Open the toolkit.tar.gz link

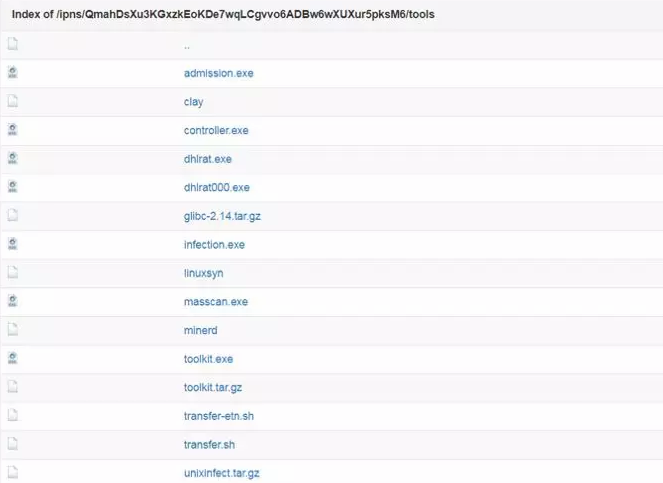point(212,387)
